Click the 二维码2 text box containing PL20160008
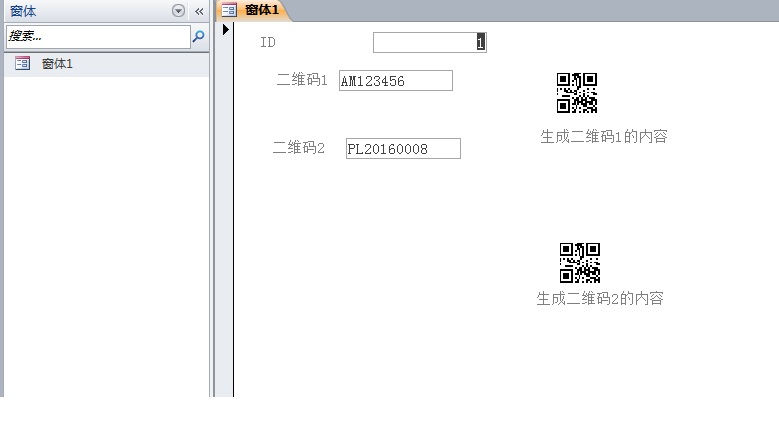 (x=403, y=148)
